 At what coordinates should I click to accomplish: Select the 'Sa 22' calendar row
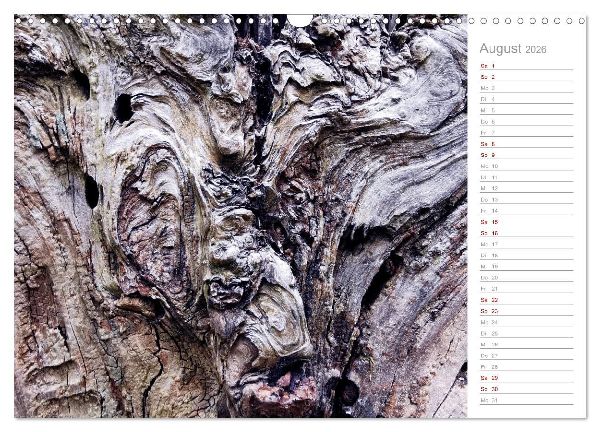pos(527,300)
